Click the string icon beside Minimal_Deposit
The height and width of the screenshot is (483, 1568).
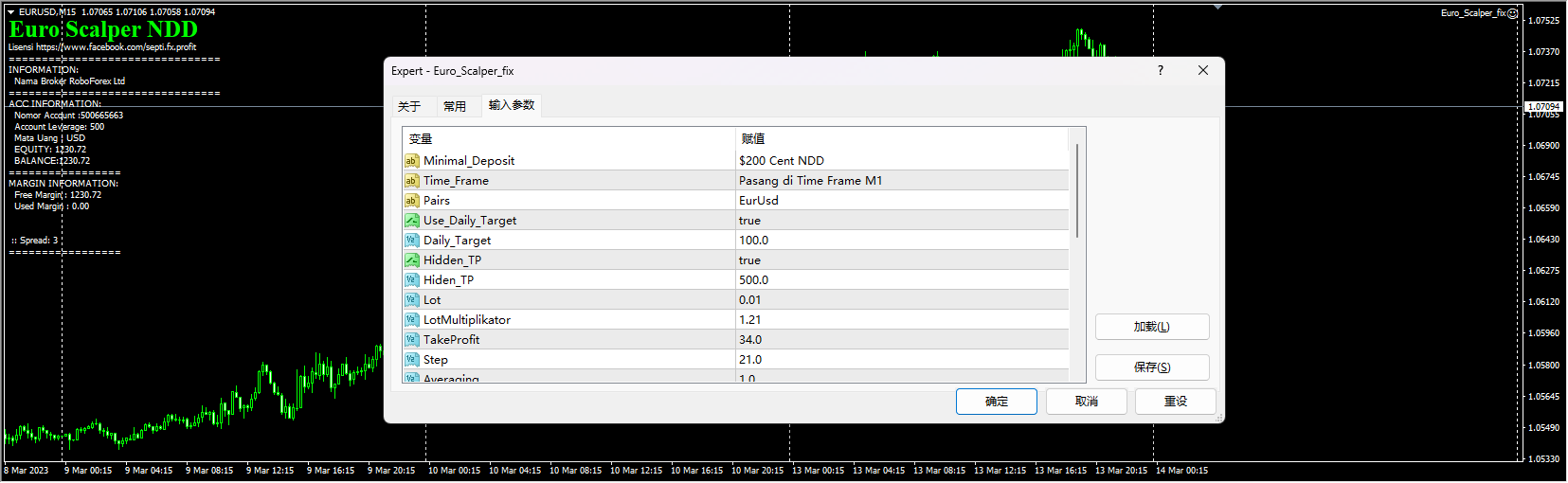(411, 161)
